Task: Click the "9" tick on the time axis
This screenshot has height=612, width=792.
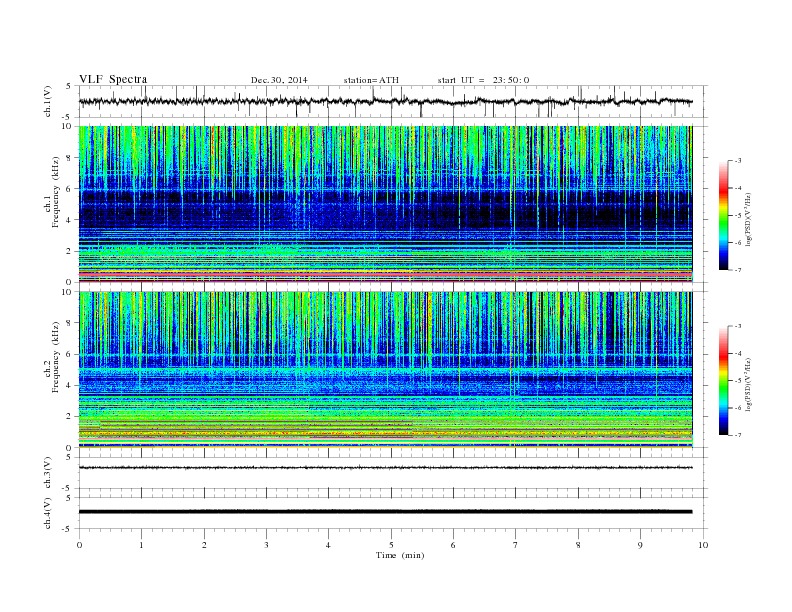Action: [x=640, y=545]
